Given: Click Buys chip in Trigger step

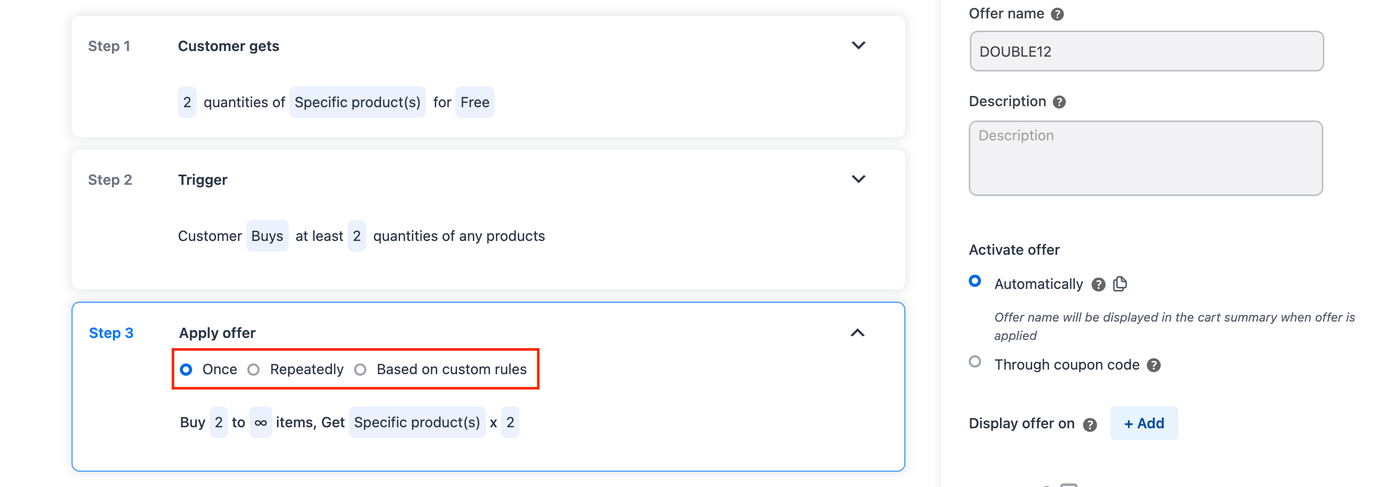Looking at the screenshot, I should pos(267,236).
